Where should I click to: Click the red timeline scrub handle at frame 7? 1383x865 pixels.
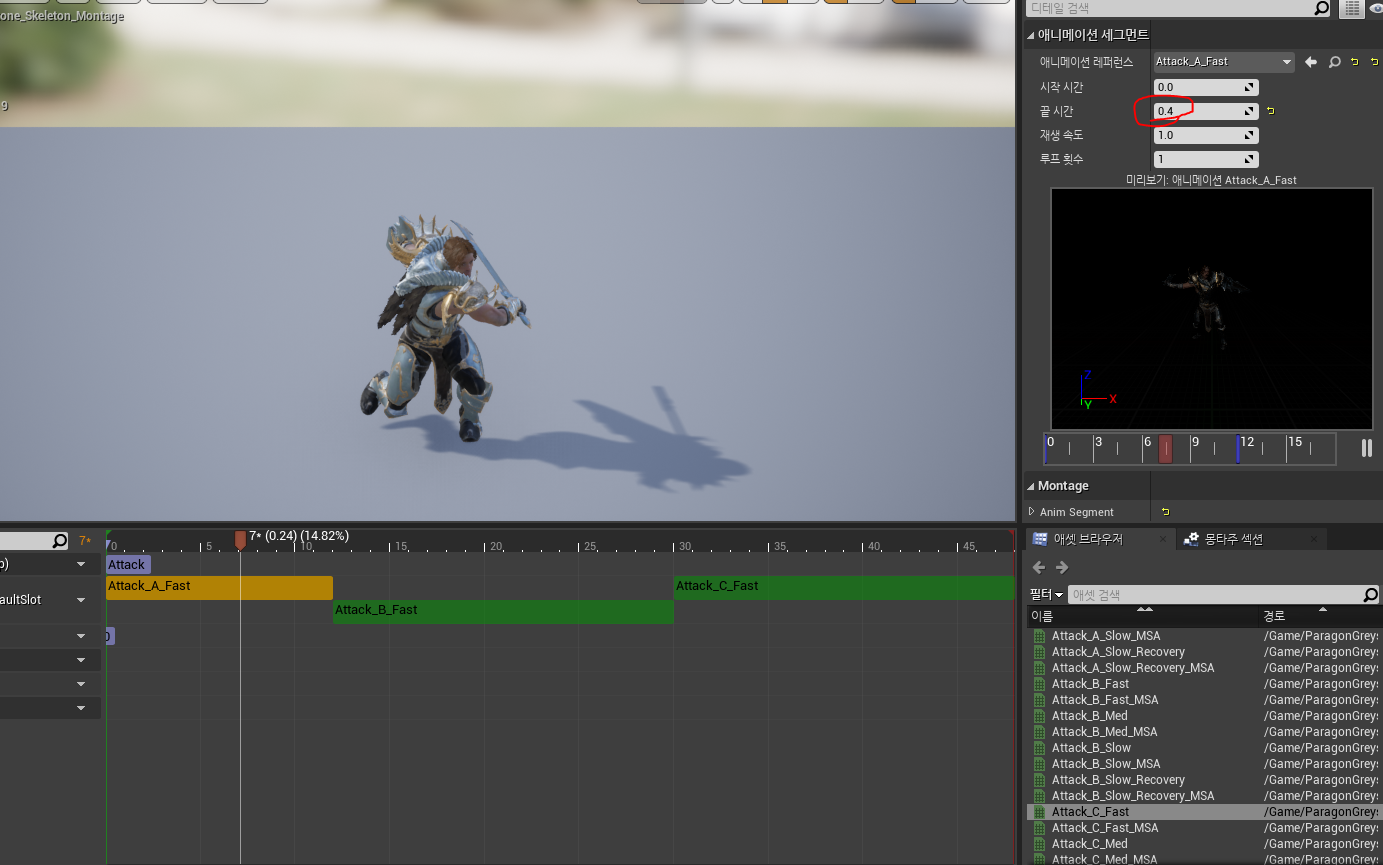(x=240, y=540)
